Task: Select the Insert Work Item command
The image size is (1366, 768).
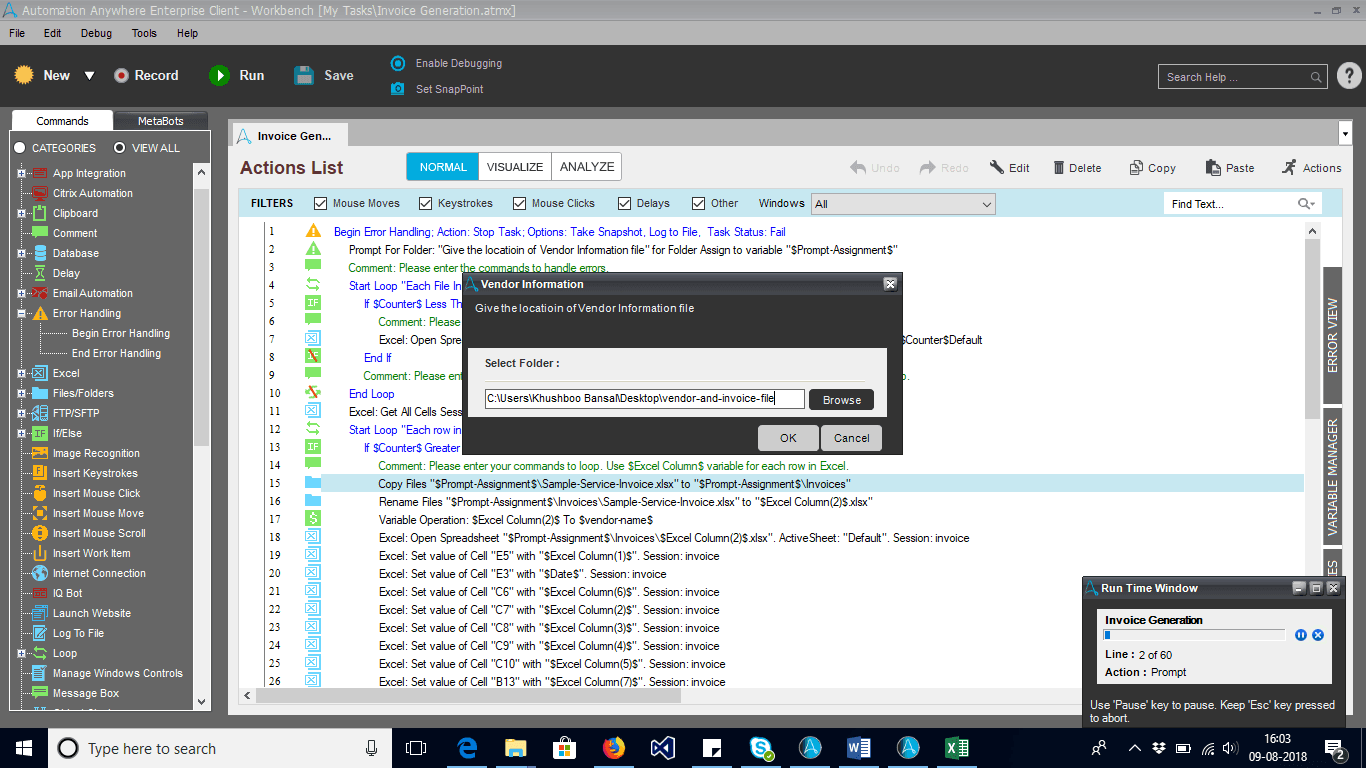Action: click(91, 553)
